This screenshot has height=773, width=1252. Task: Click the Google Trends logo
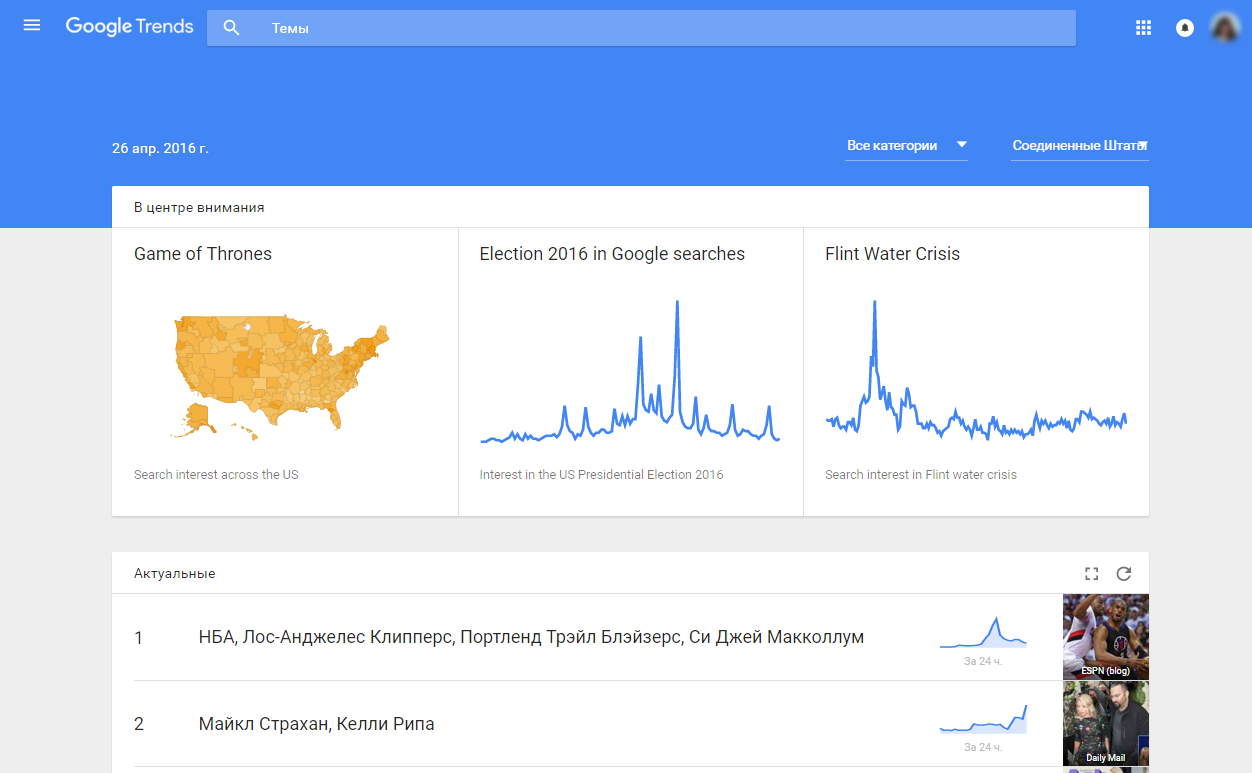point(130,27)
